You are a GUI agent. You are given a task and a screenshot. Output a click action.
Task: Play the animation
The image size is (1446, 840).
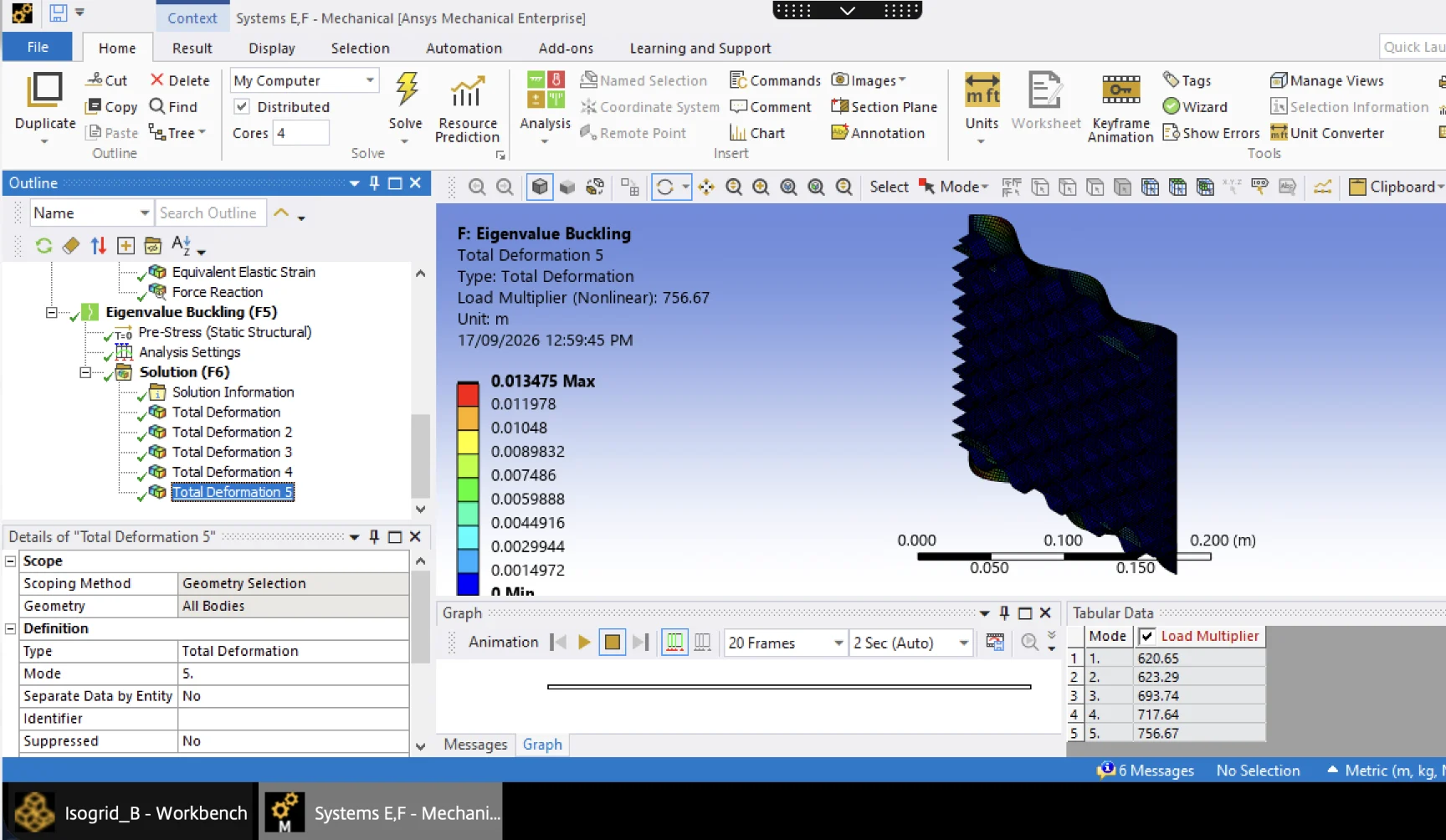(x=584, y=642)
